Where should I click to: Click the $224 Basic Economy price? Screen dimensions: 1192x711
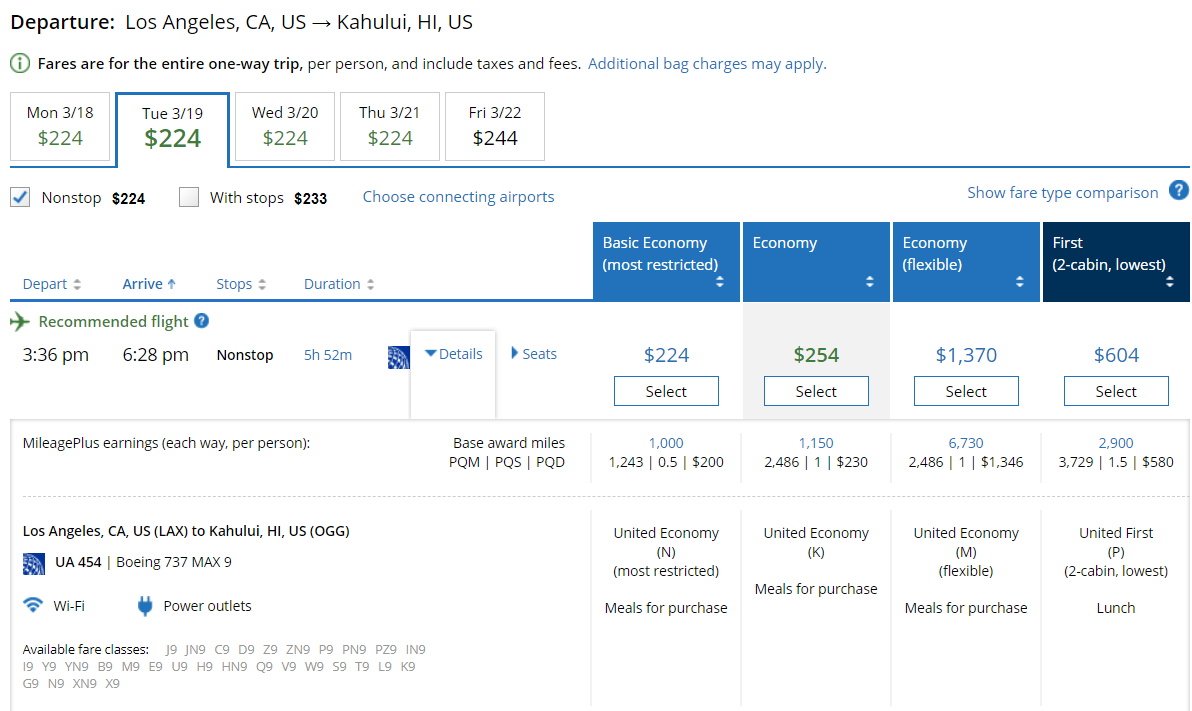click(x=666, y=355)
